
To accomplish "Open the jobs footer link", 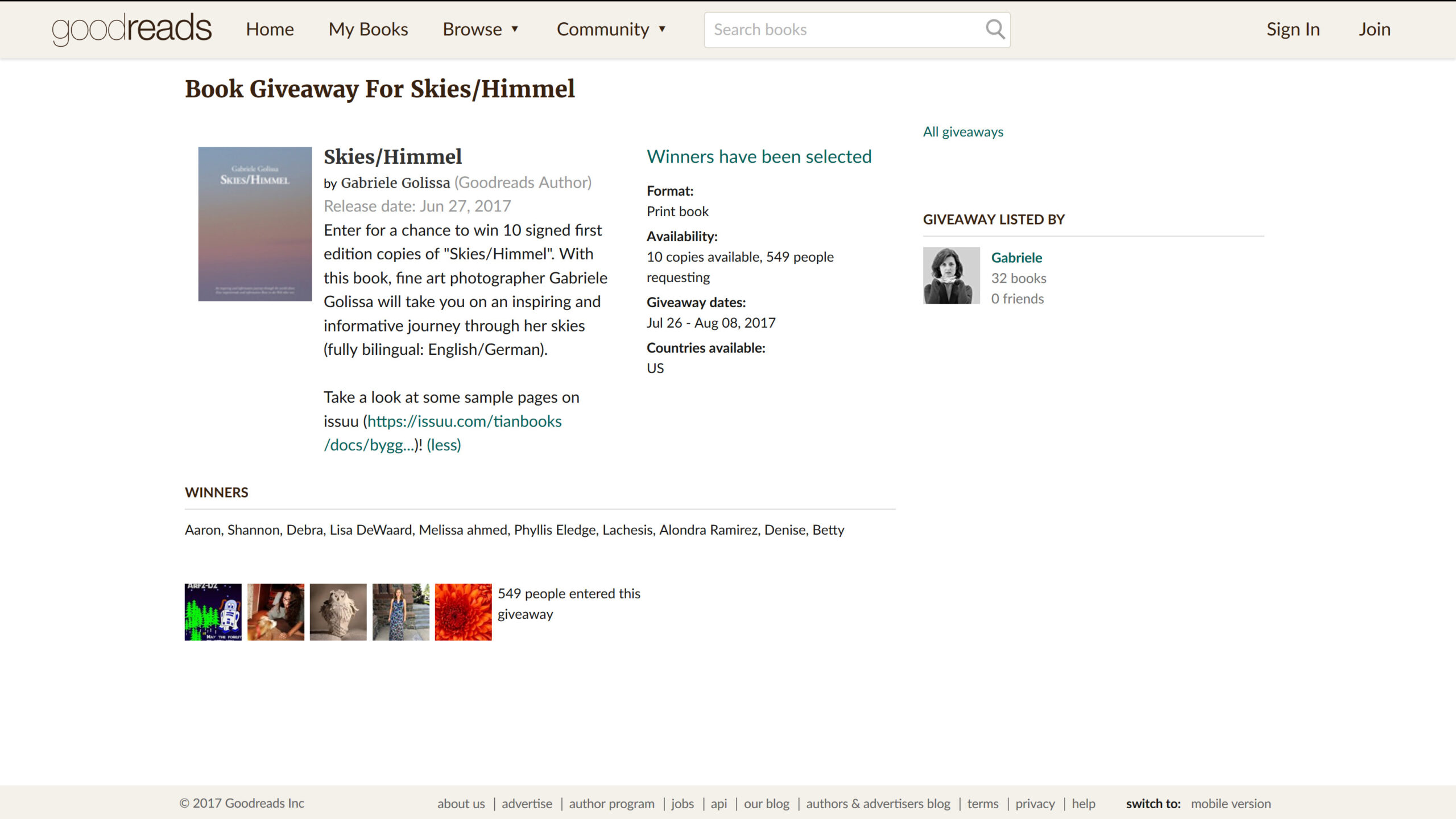I will pyautogui.click(x=682, y=804).
